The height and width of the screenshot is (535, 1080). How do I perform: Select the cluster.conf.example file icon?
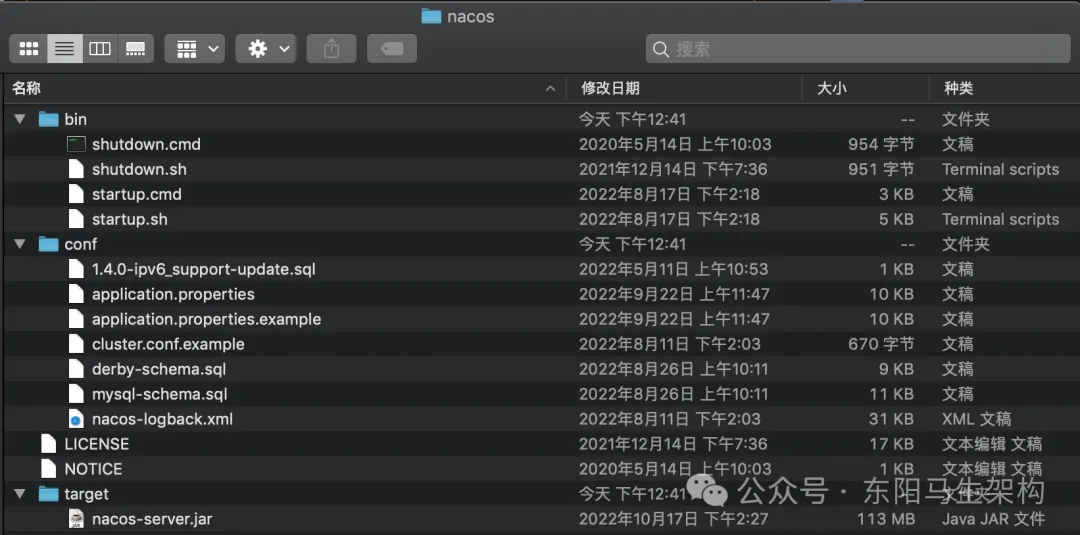click(76, 344)
